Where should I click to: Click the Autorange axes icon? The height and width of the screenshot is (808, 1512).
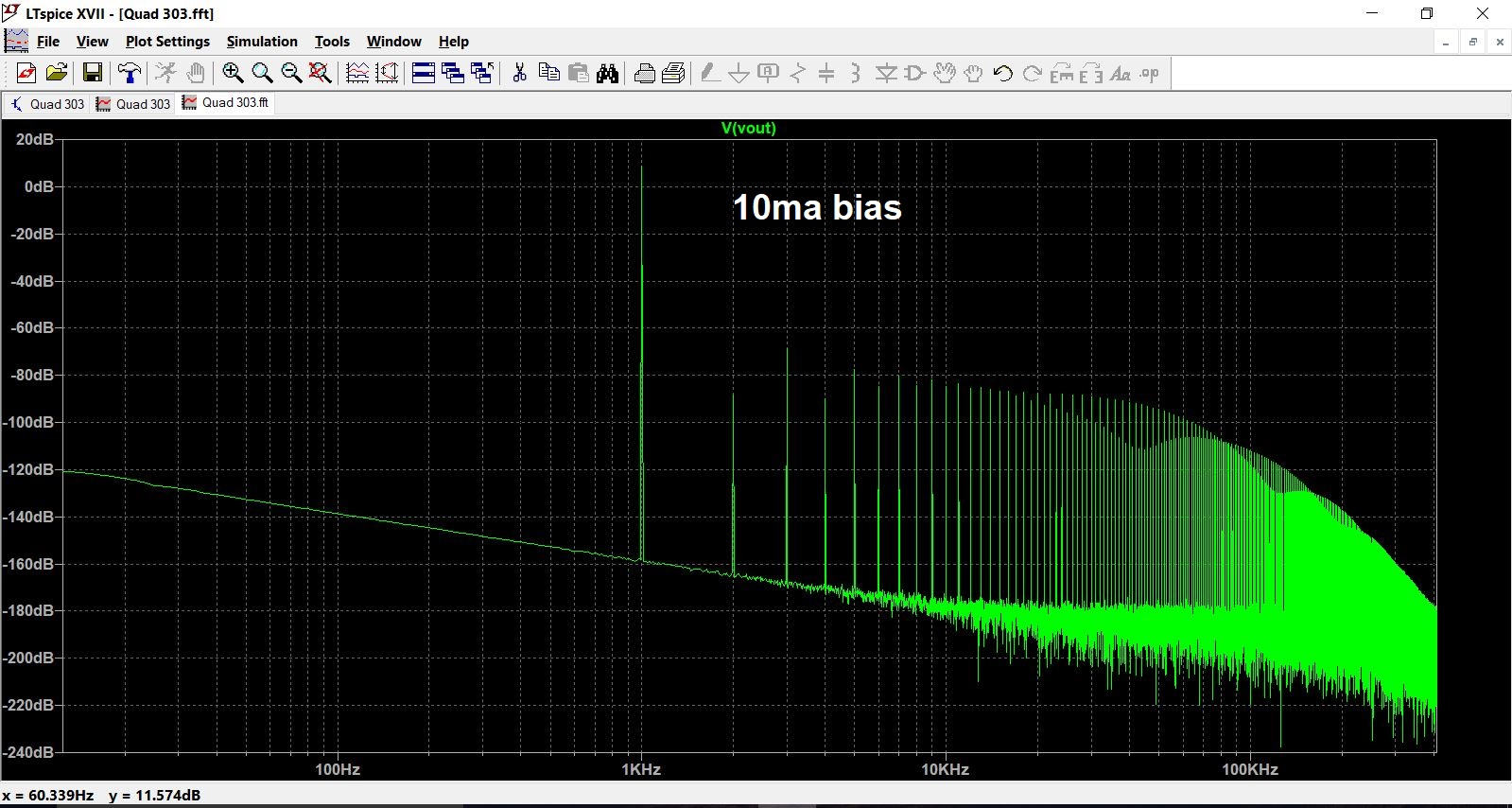click(387, 73)
